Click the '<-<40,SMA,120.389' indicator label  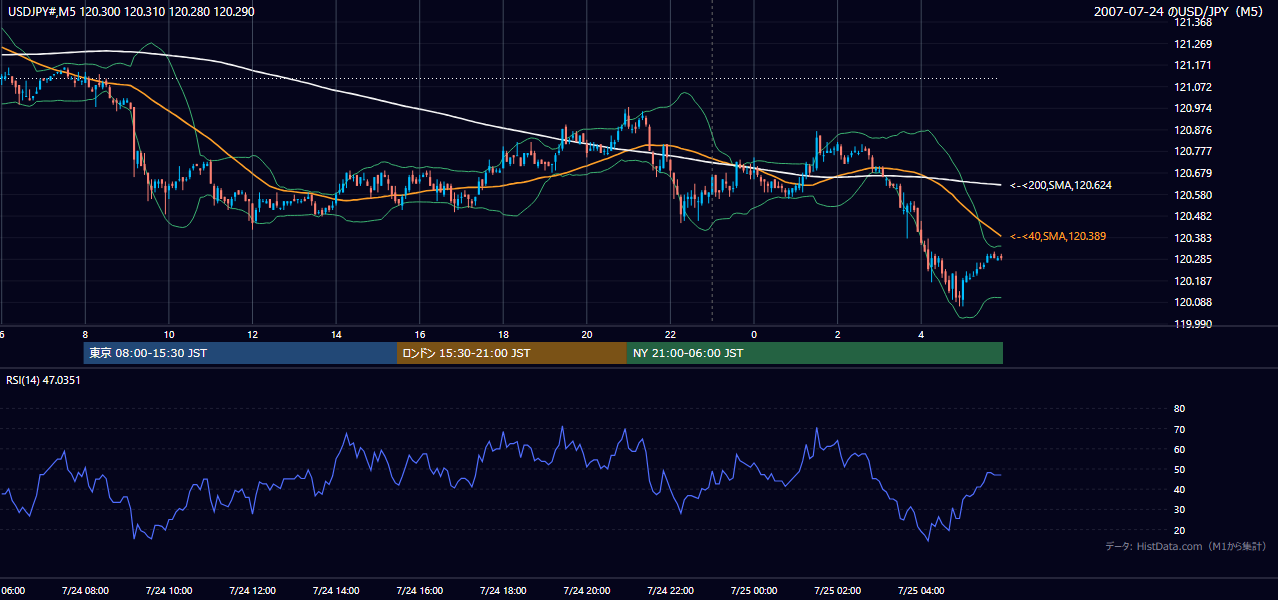pyautogui.click(x=1058, y=236)
